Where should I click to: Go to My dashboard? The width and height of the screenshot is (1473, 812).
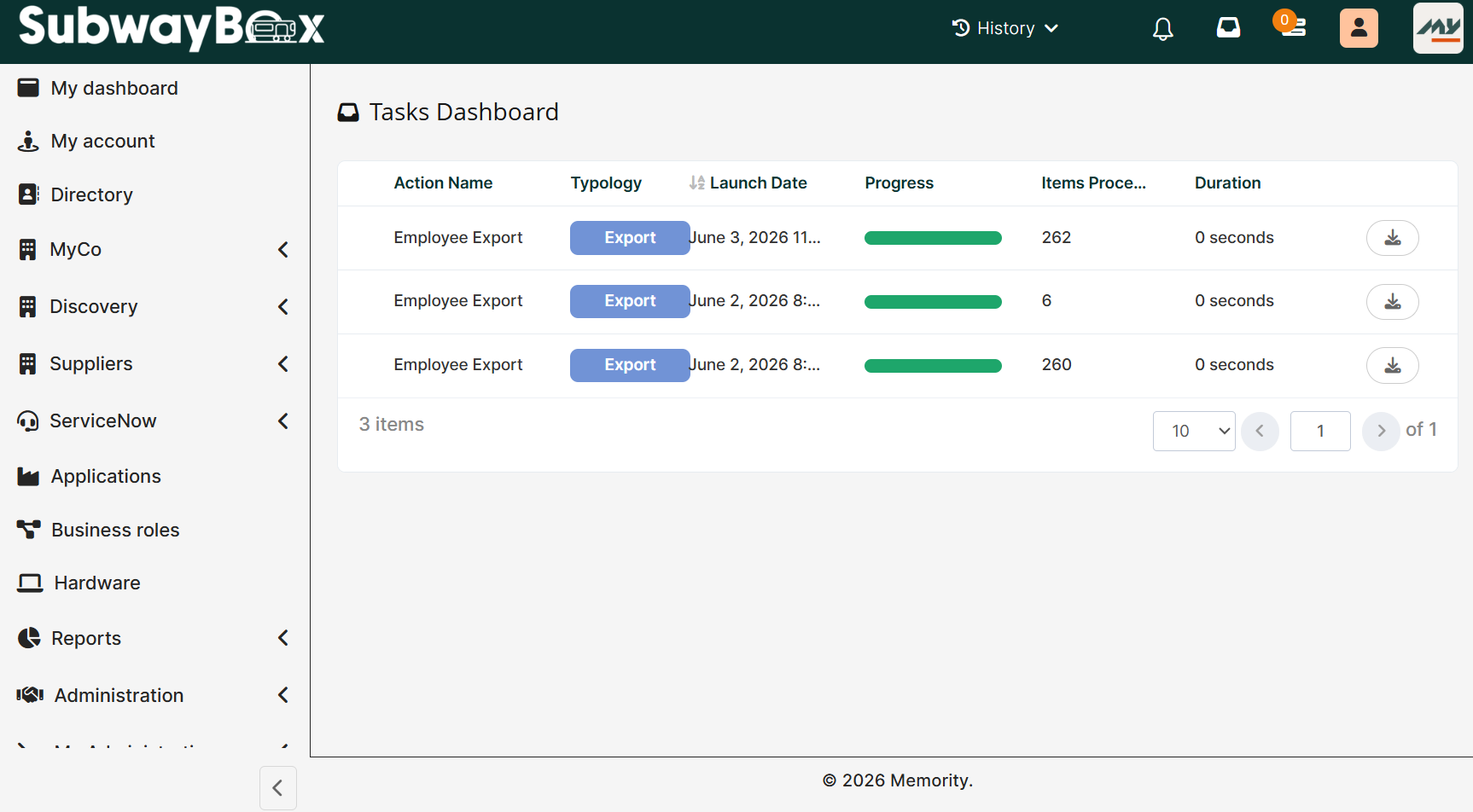[x=114, y=88]
